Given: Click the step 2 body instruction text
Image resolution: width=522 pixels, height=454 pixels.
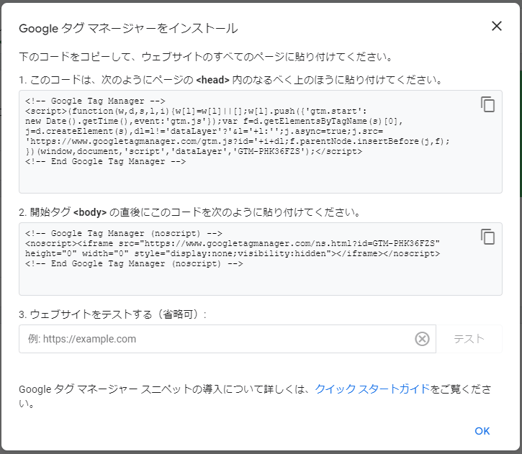Looking at the screenshot, I should pyautogui.click(x=190, y=212).
